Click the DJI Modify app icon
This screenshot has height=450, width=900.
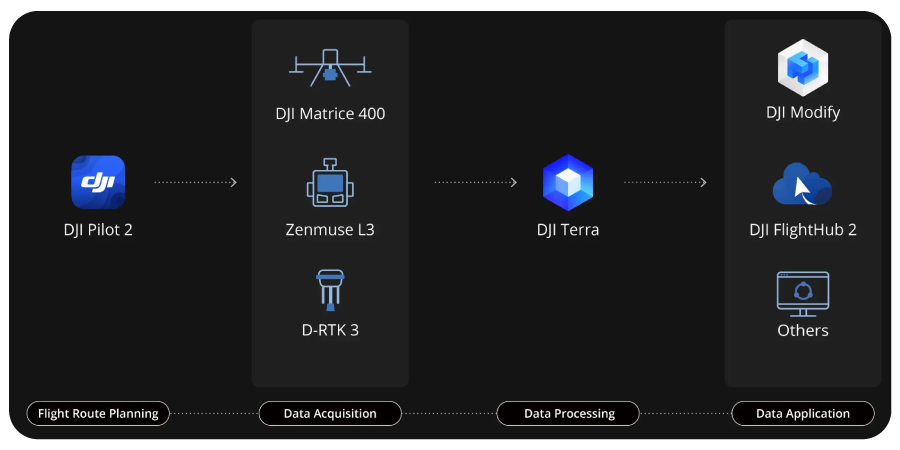coord(803,67)
